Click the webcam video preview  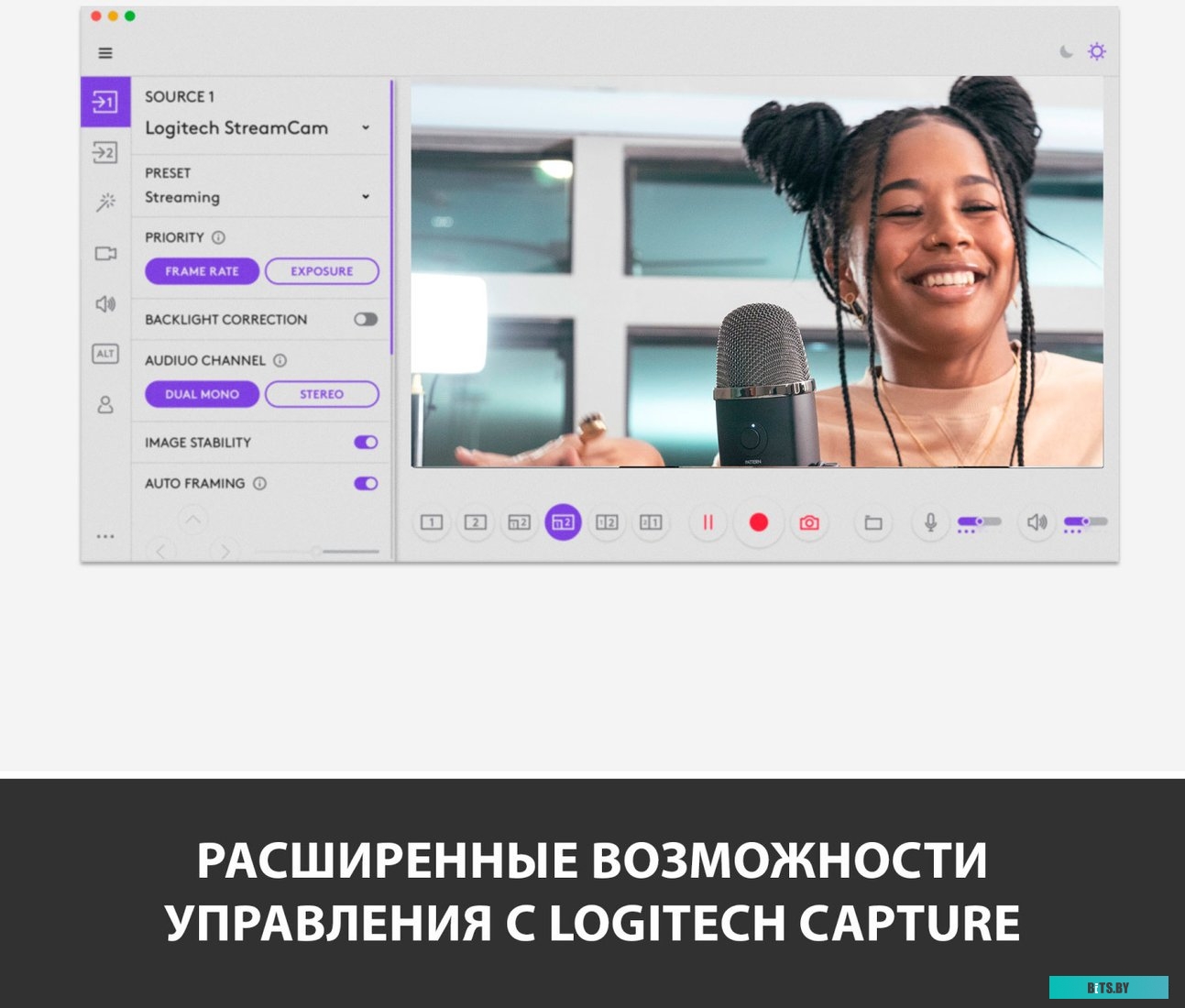757,272
